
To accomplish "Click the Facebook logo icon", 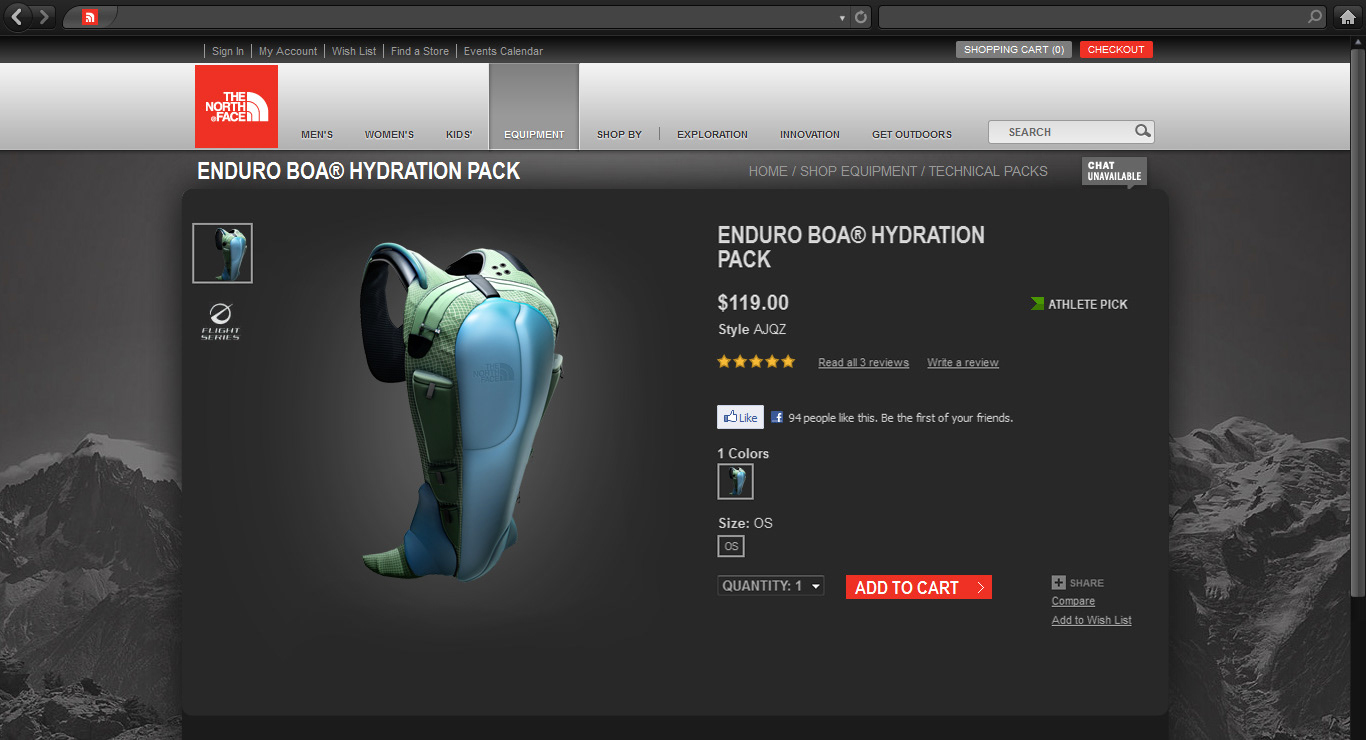I will click(x=777, y=417).
